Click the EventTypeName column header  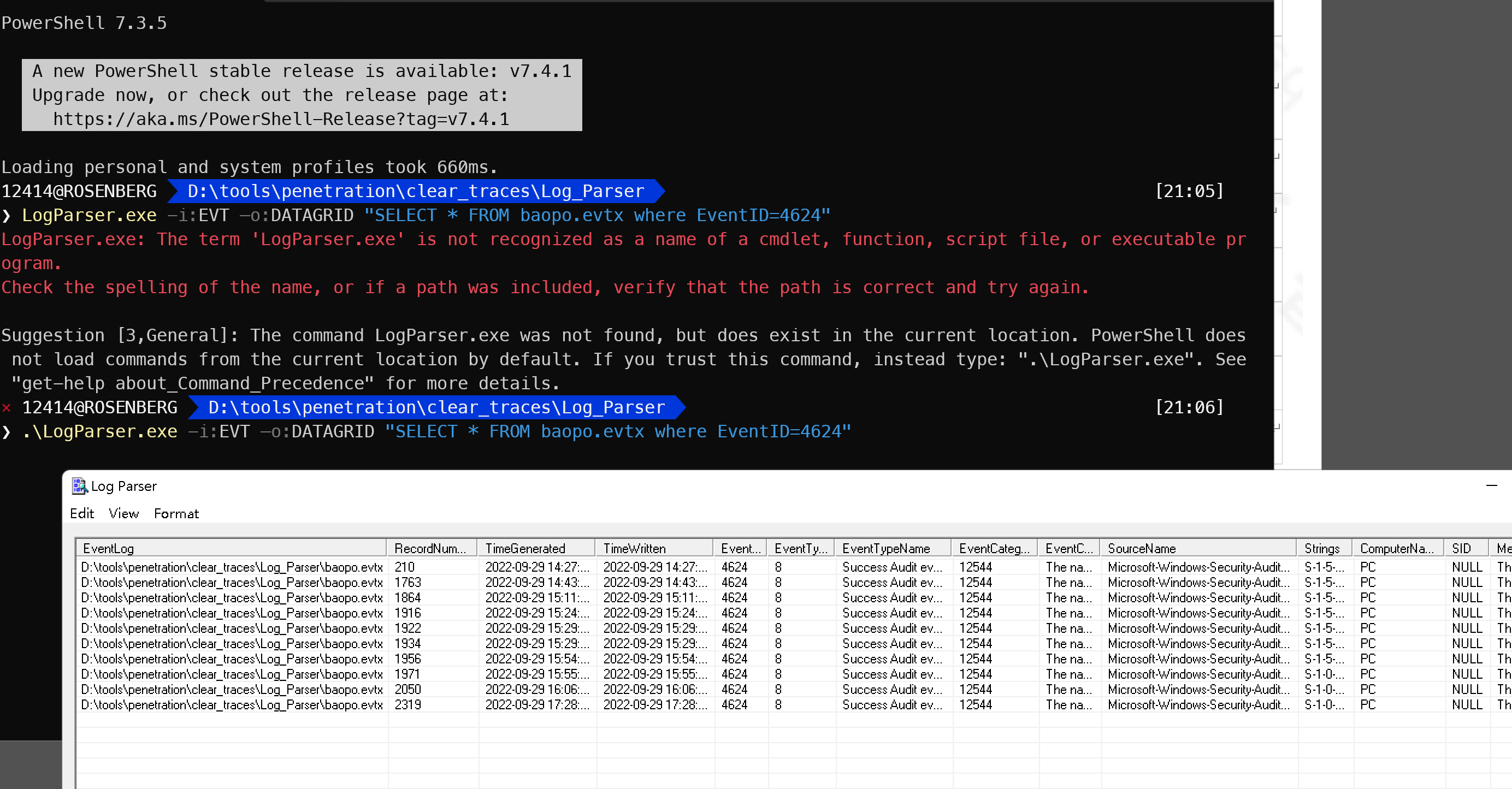891,548
